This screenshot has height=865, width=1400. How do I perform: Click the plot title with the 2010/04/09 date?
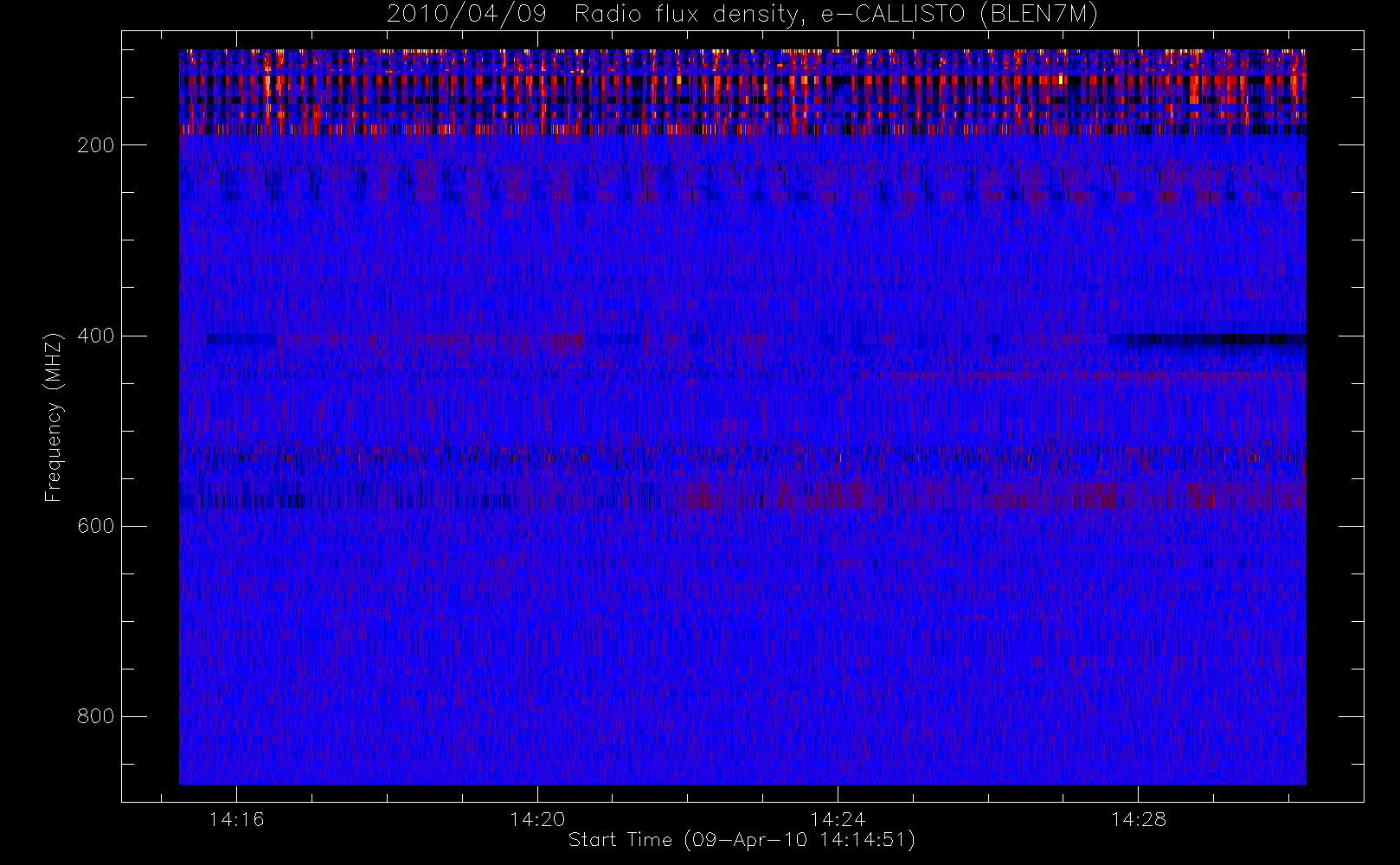coord(742,14)
